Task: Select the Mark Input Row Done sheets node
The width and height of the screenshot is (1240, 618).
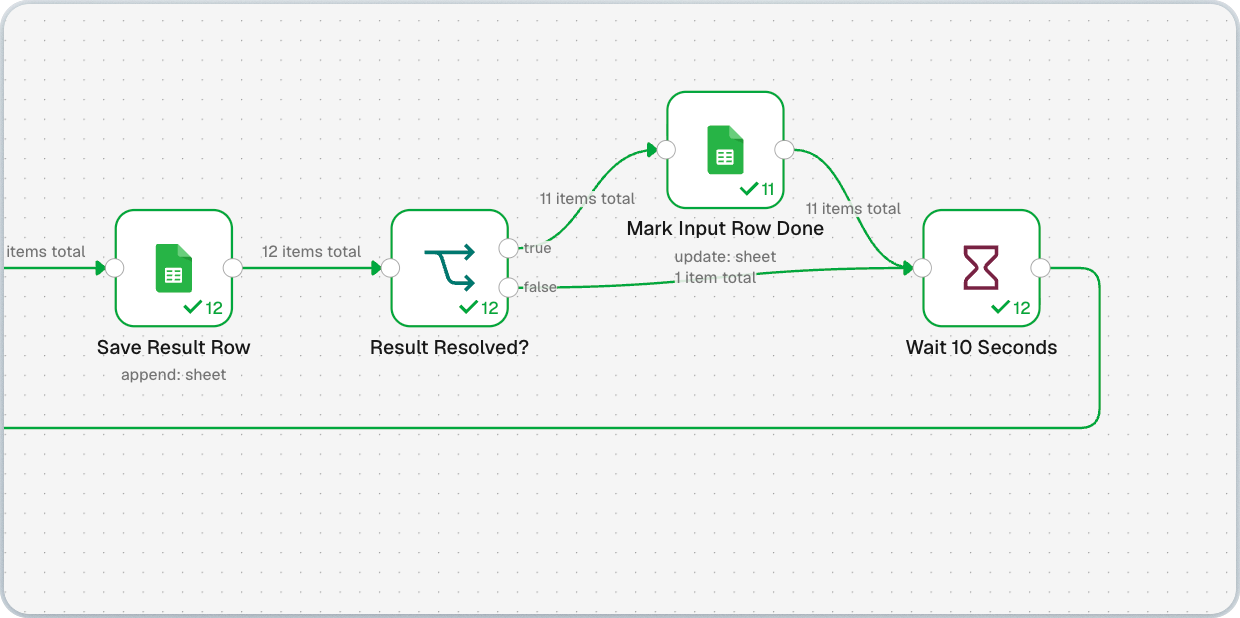Action: tap(726, 150)
